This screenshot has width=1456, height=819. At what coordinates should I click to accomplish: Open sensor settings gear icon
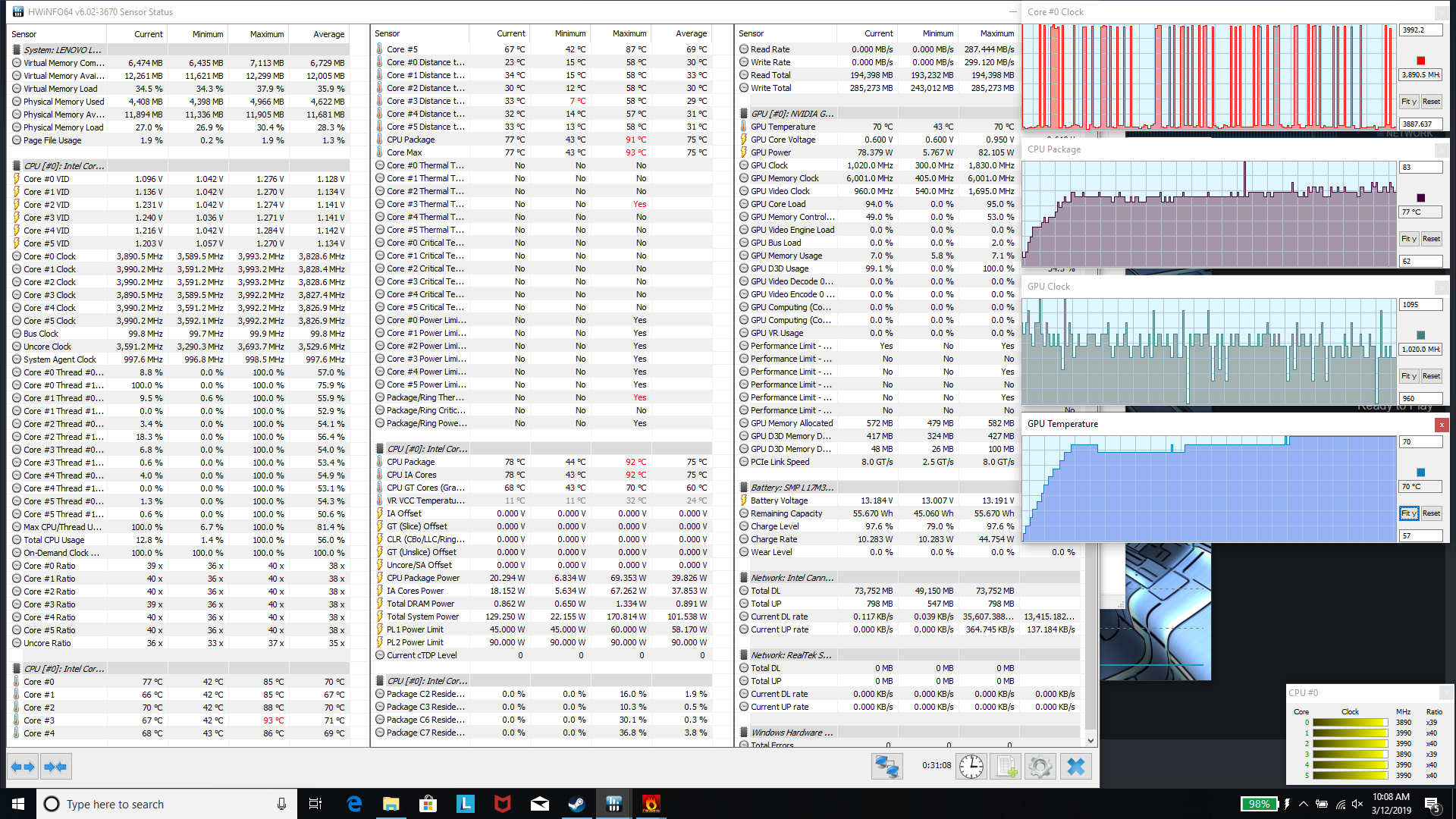click(1040, 767)
